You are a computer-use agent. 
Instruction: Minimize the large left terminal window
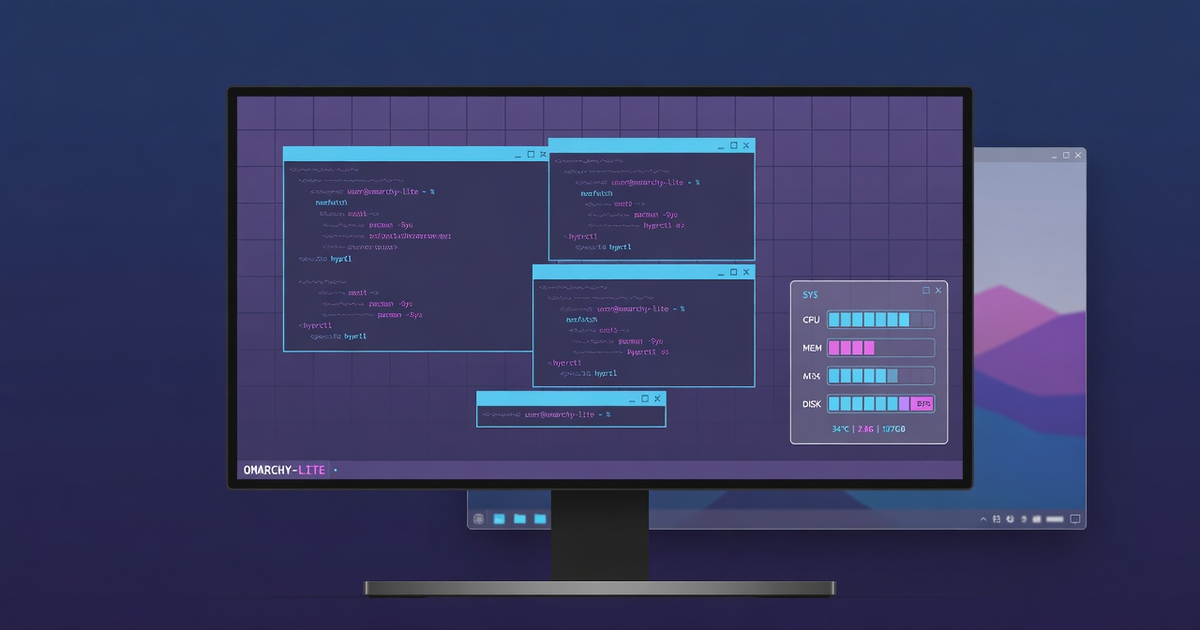tap(516, 155)
